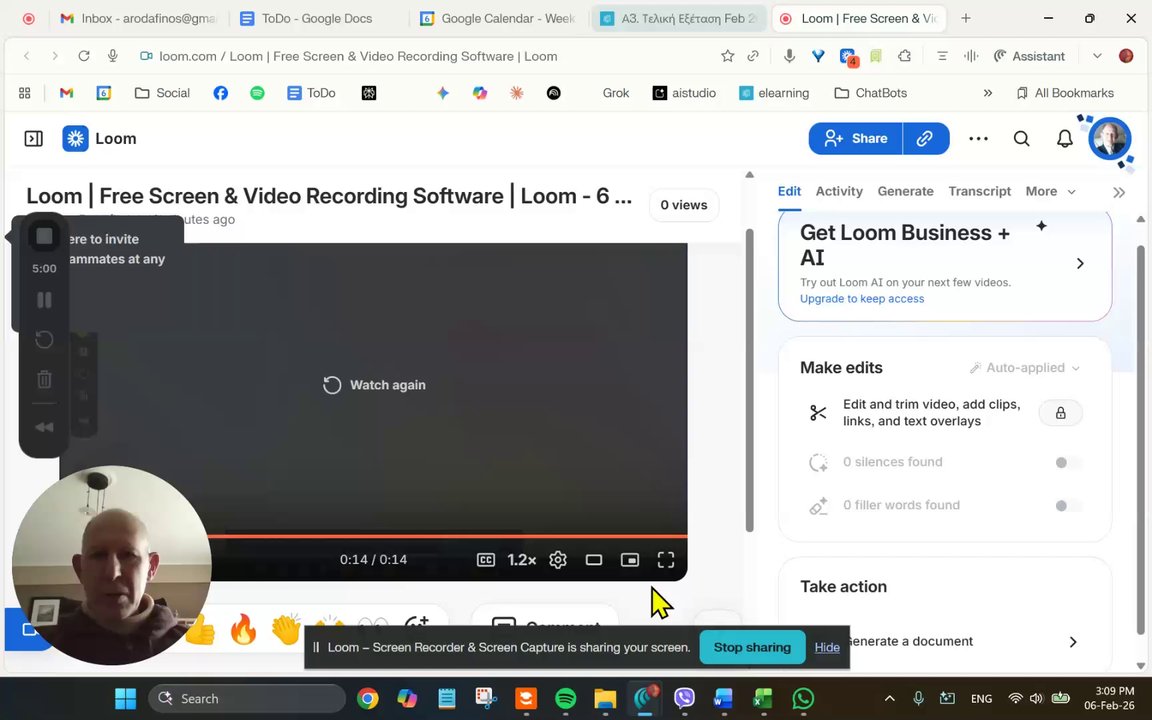Expand Get Loom Business + AI card arrow
This screenshot has height=720, width=1152.
(x=1080, y=263)
